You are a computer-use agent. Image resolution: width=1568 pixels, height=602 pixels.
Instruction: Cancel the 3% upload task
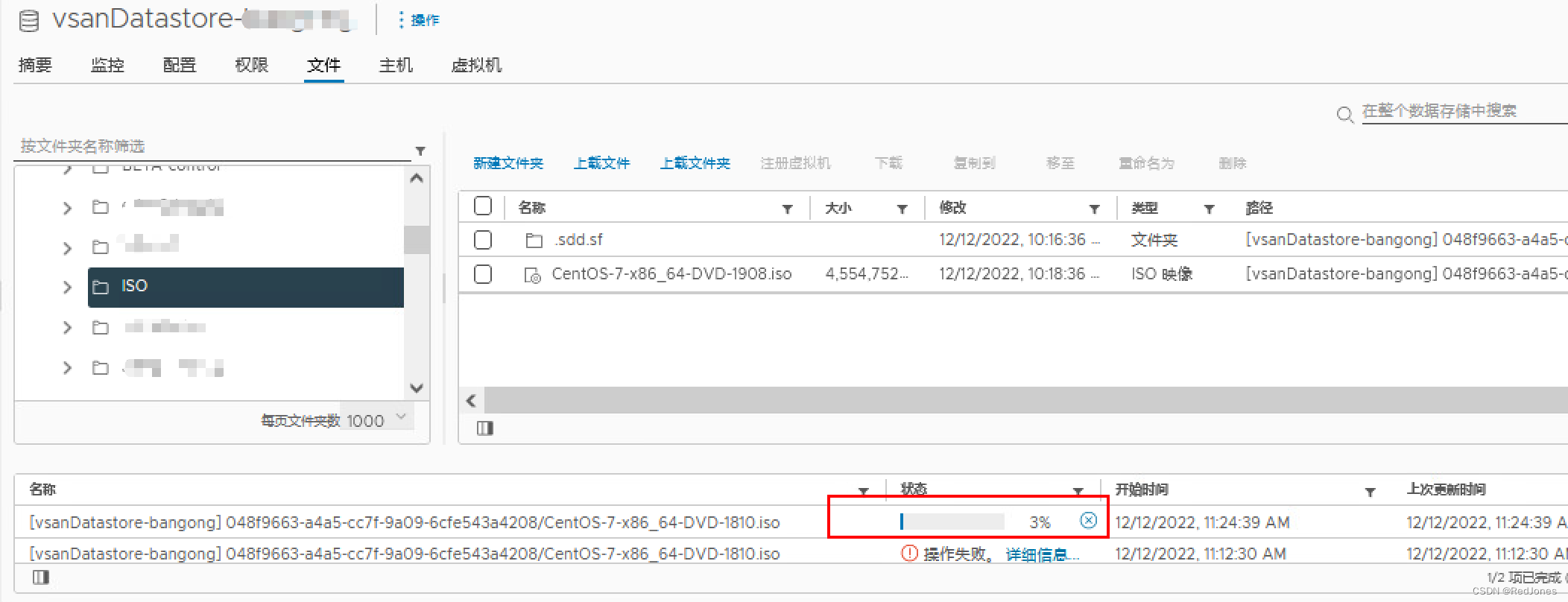tap(1088, 521)
